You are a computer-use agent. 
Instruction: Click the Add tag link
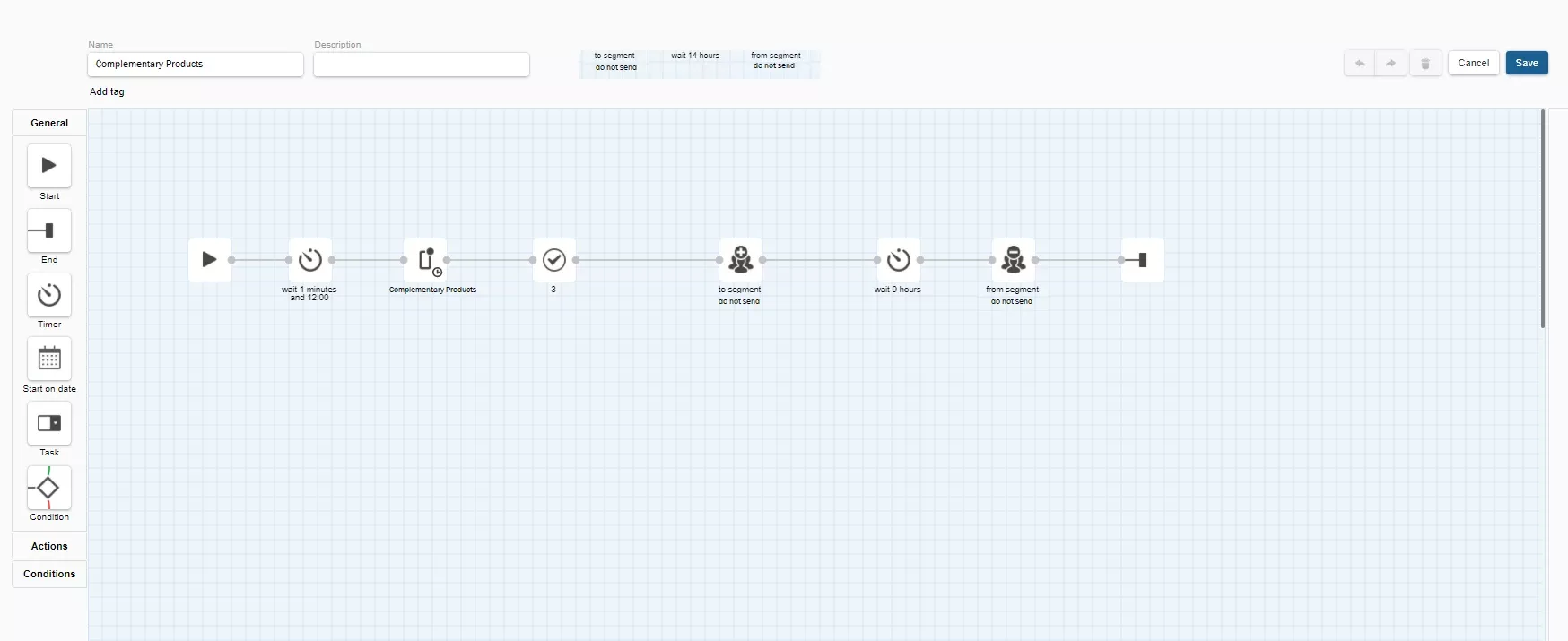coord(107,91)
